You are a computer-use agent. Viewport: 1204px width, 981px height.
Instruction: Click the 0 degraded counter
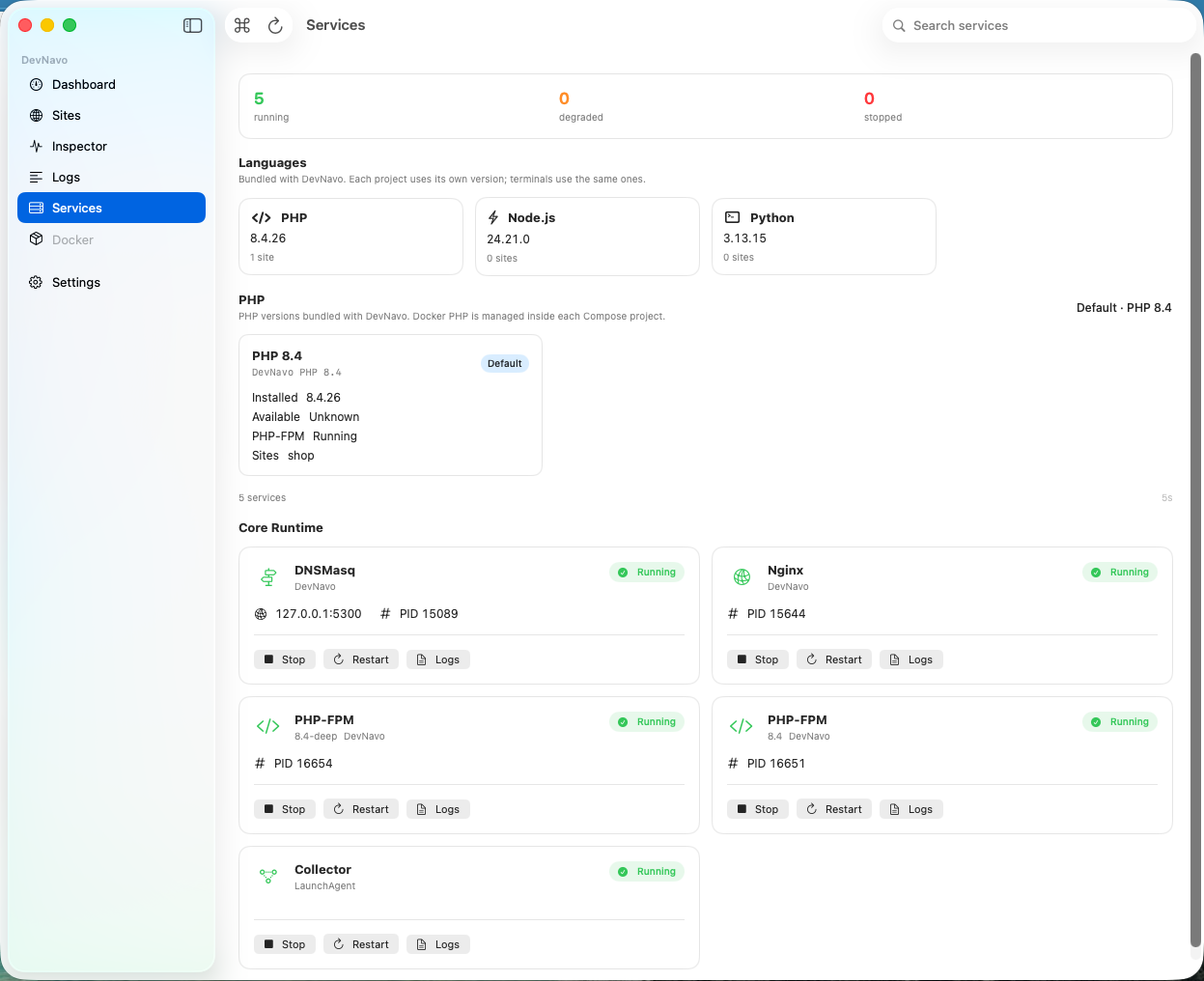pyautogui.click(x=580, y=106)
